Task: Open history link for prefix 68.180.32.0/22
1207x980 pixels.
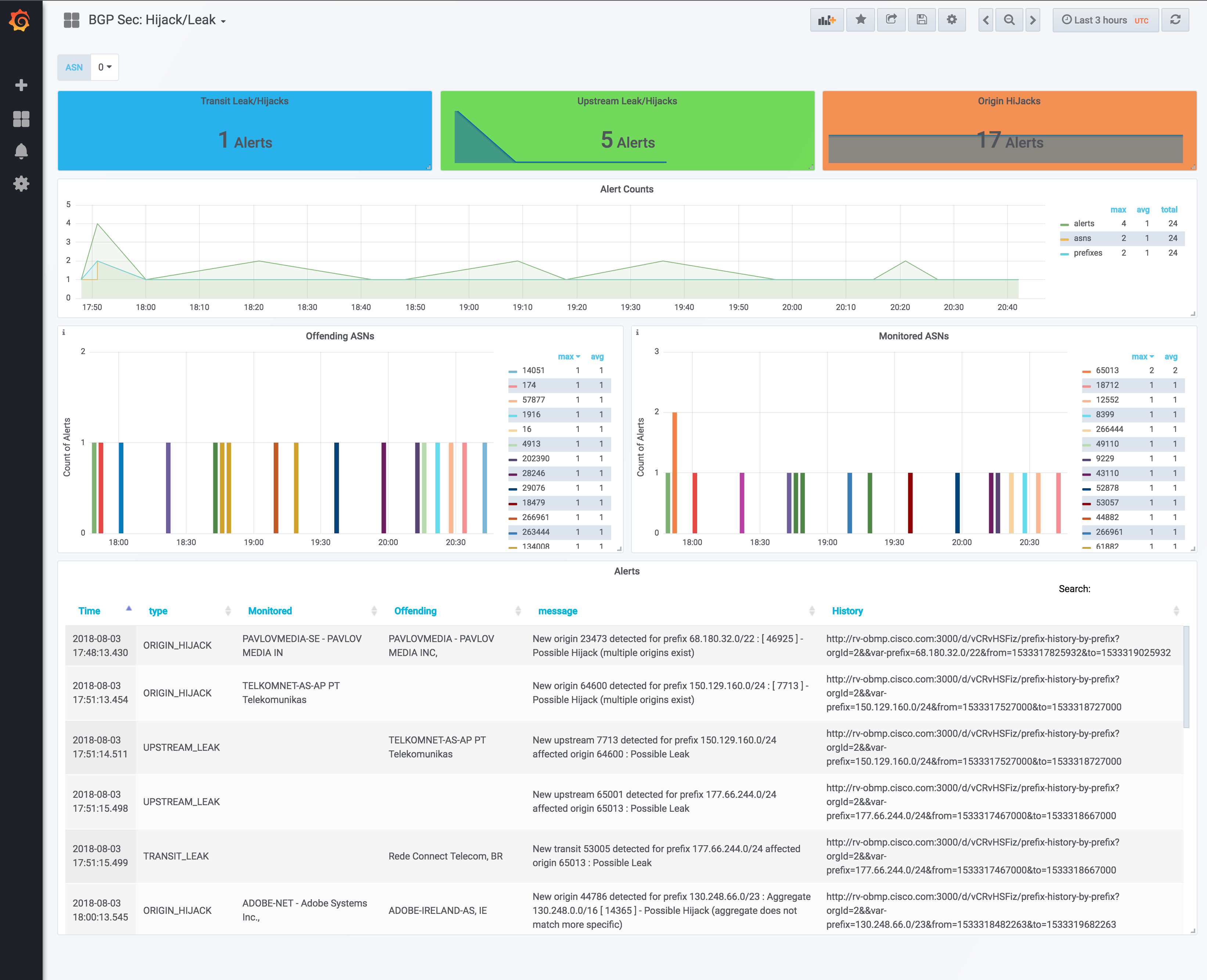Action: [x=998, y=646]
